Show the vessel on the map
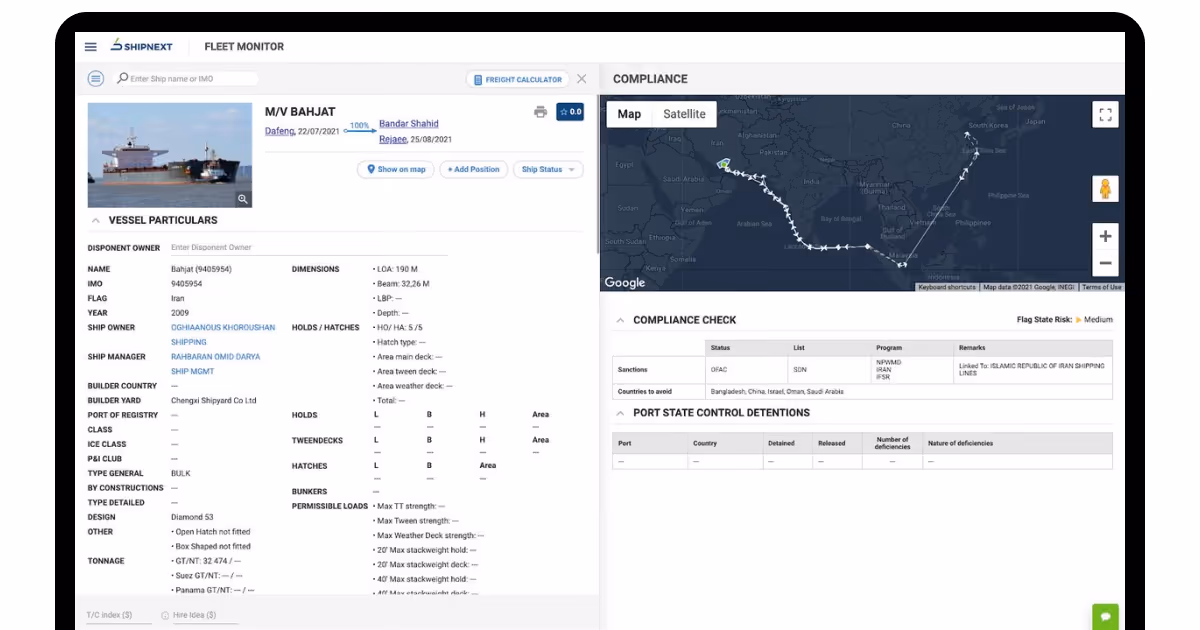Viewport: 1200px width, 630px height. coord(396,170)
